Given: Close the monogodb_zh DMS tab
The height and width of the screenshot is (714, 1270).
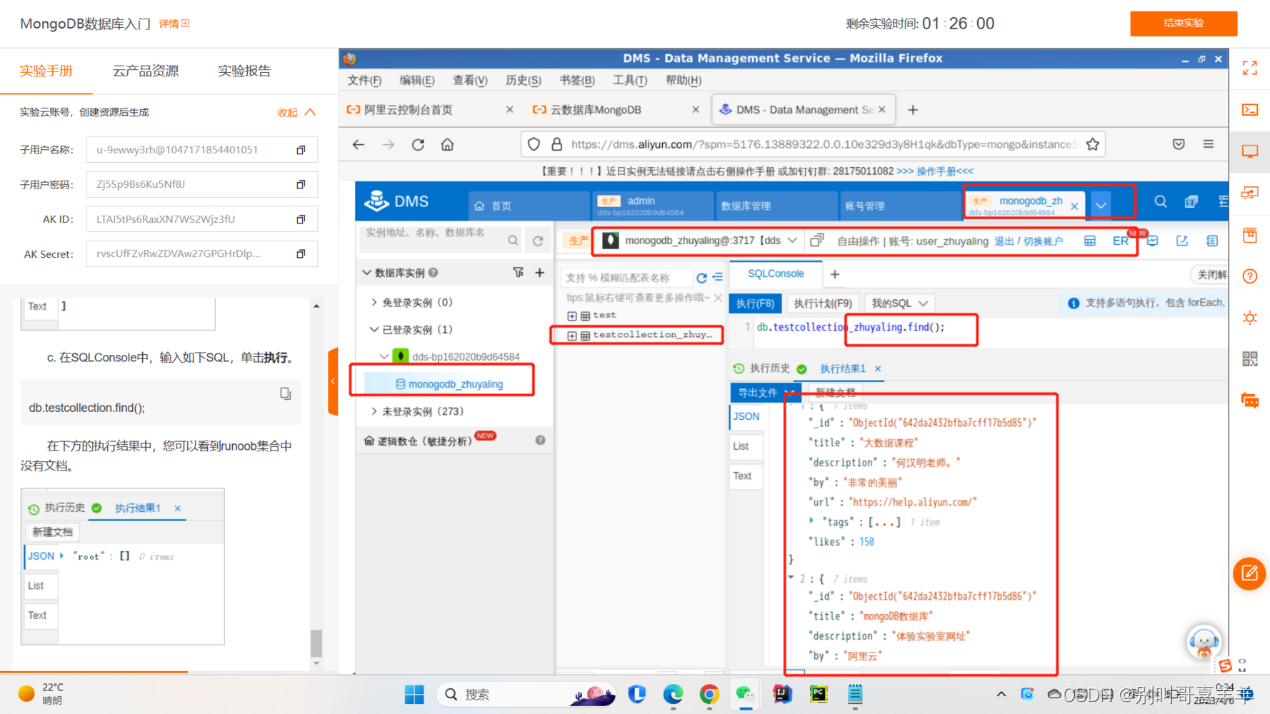Looking at the screenshot, I should tap(1075, 206).
